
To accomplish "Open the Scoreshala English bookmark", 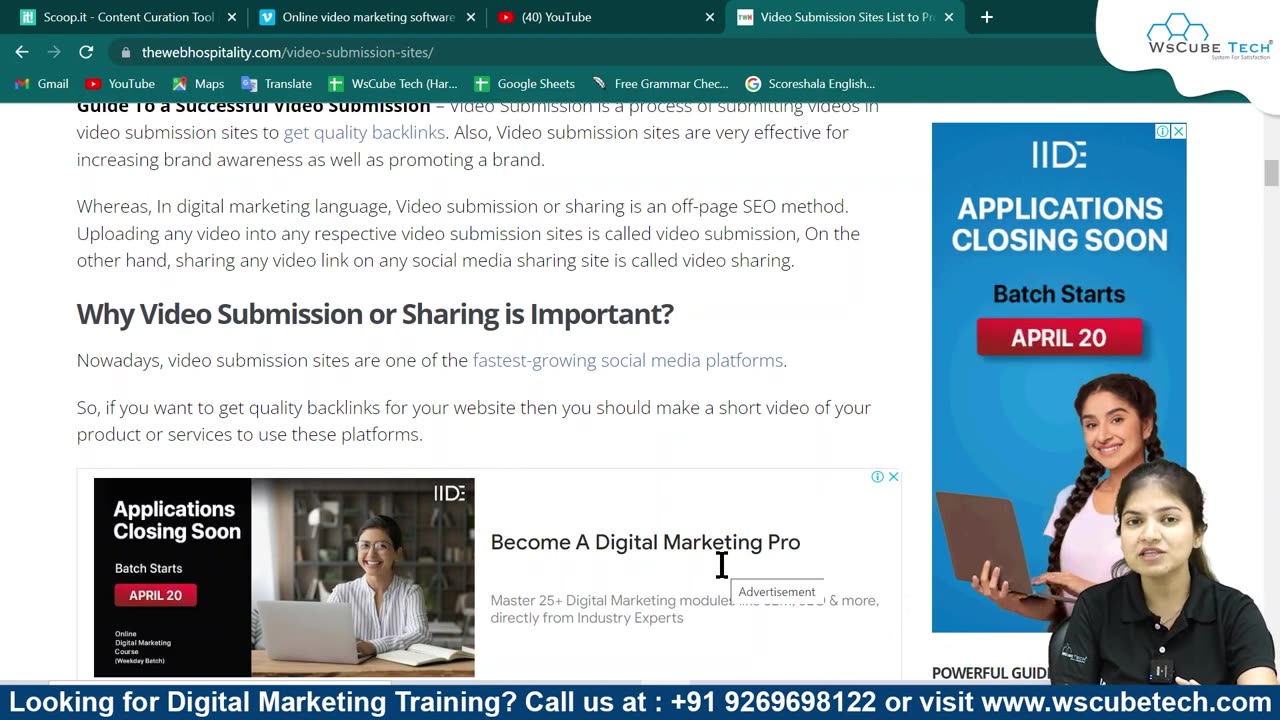I will (810, 84).
